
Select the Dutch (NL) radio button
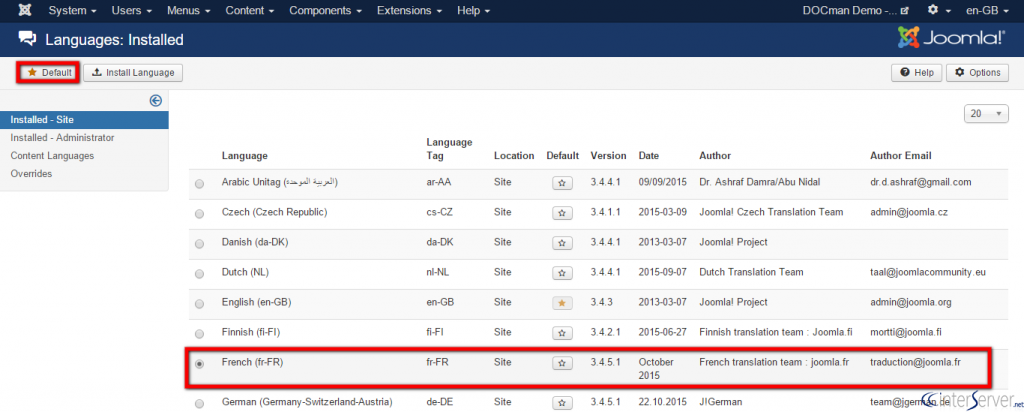click(x=199, y=274)
